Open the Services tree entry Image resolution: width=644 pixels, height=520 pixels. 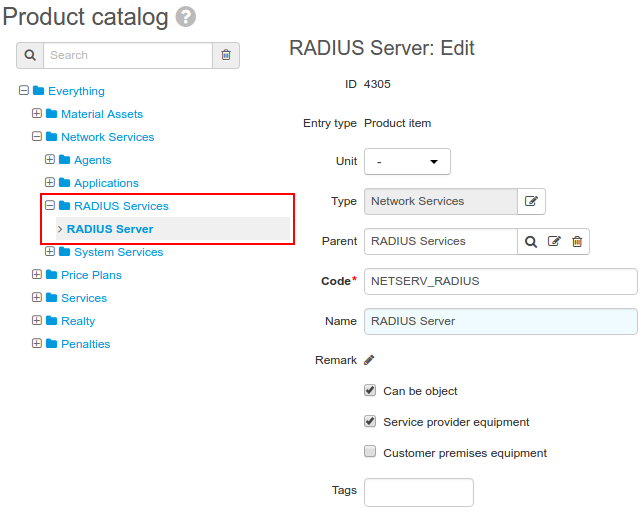[84, 298]
